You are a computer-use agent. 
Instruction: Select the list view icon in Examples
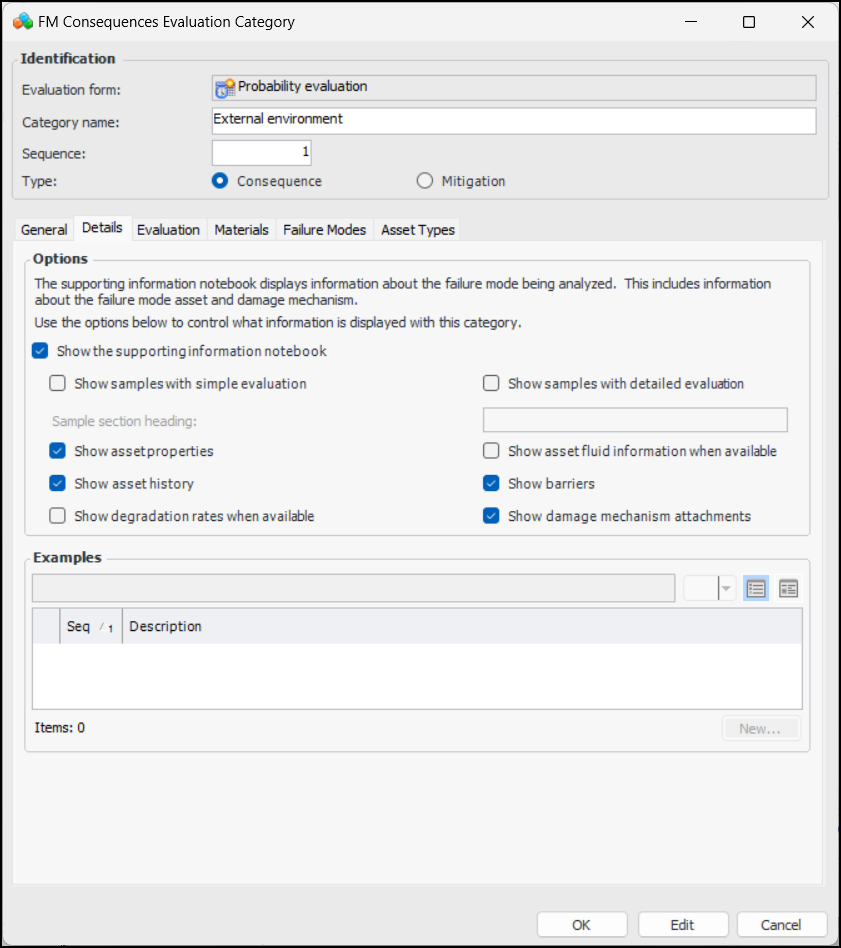[x=756, y=589]
